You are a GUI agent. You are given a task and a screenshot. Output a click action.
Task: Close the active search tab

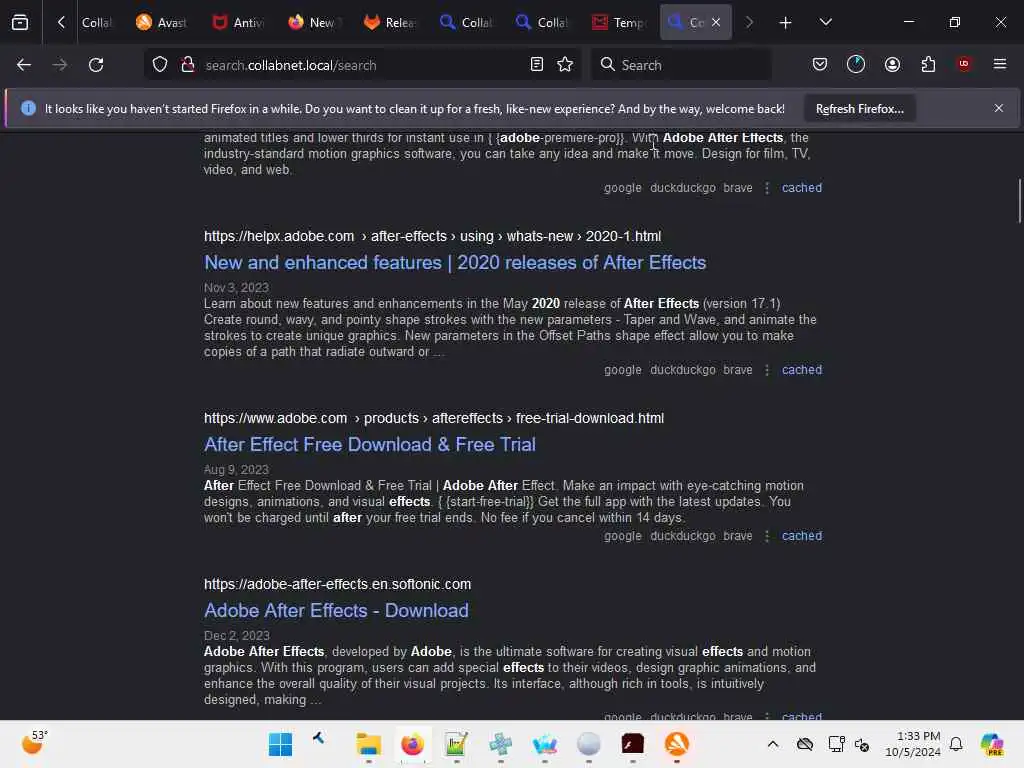click(x=716, y=22)
